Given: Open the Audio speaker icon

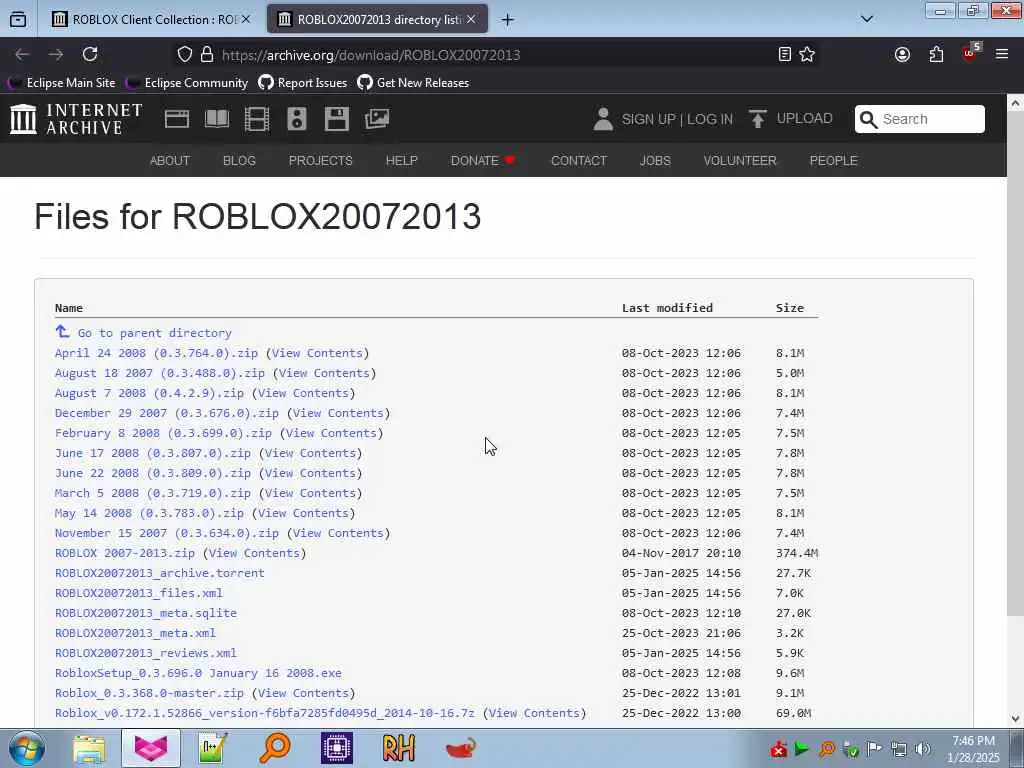Looking at the screenshot, I should coord(296,119).
